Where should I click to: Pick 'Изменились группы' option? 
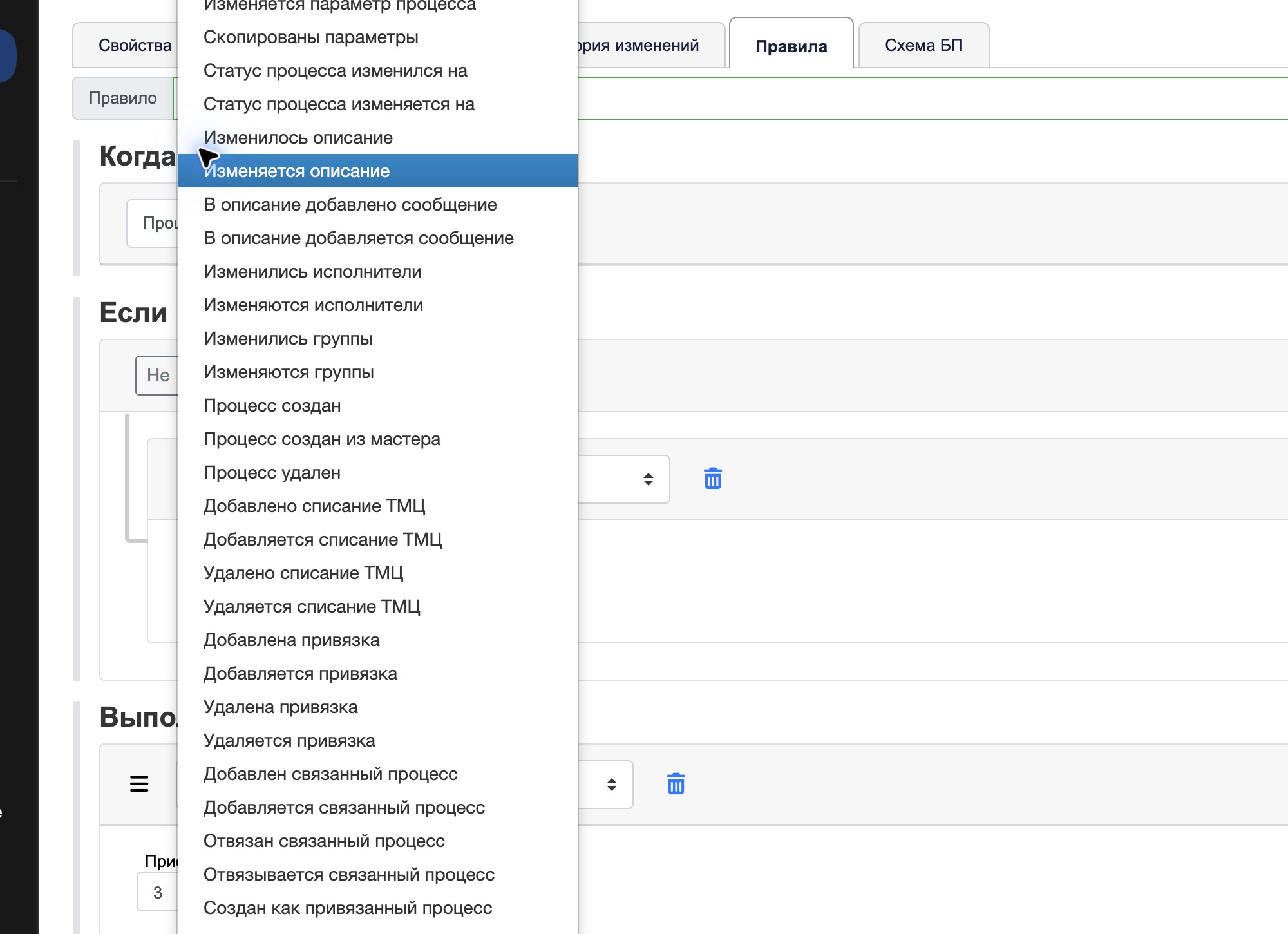(x=377, y=338)
